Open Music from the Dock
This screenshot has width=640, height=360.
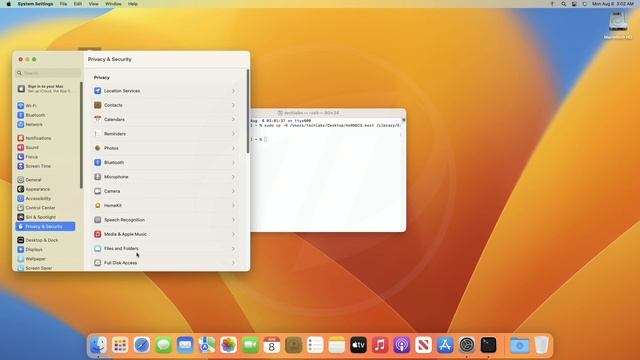pos(380,345)
